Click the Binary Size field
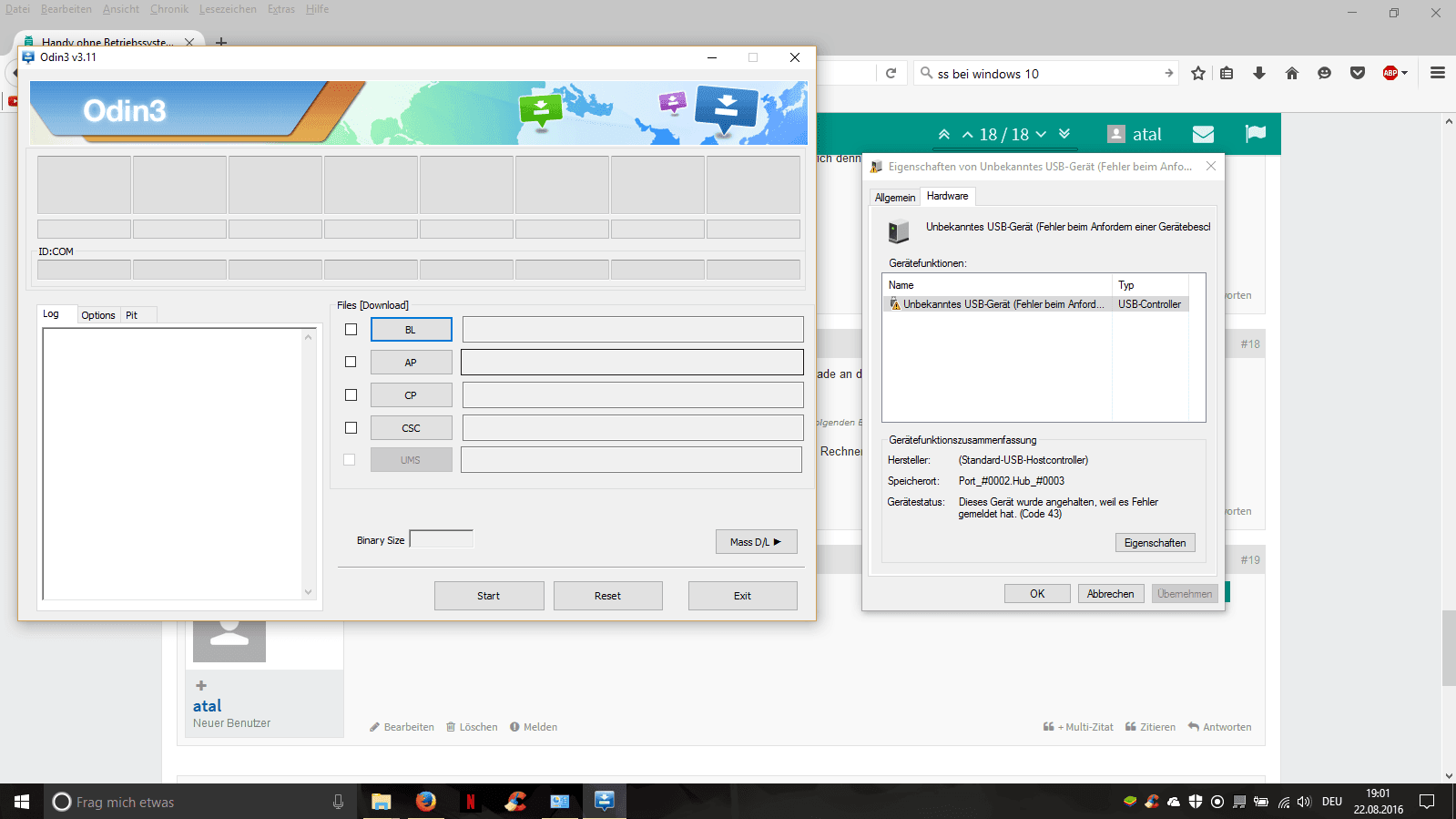The image size is (1456, 819). tap(442, 539)
